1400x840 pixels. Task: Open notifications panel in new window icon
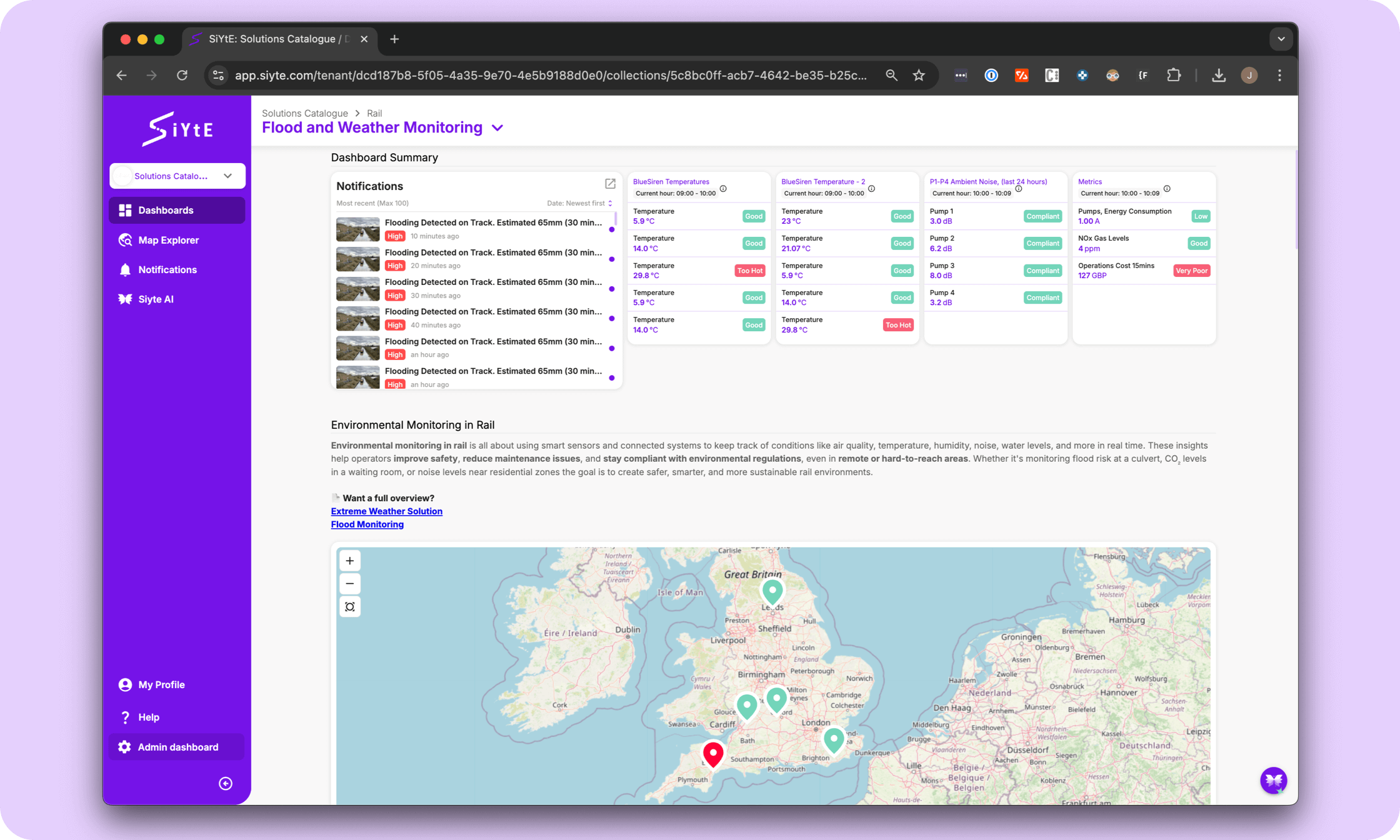point(610,184)
